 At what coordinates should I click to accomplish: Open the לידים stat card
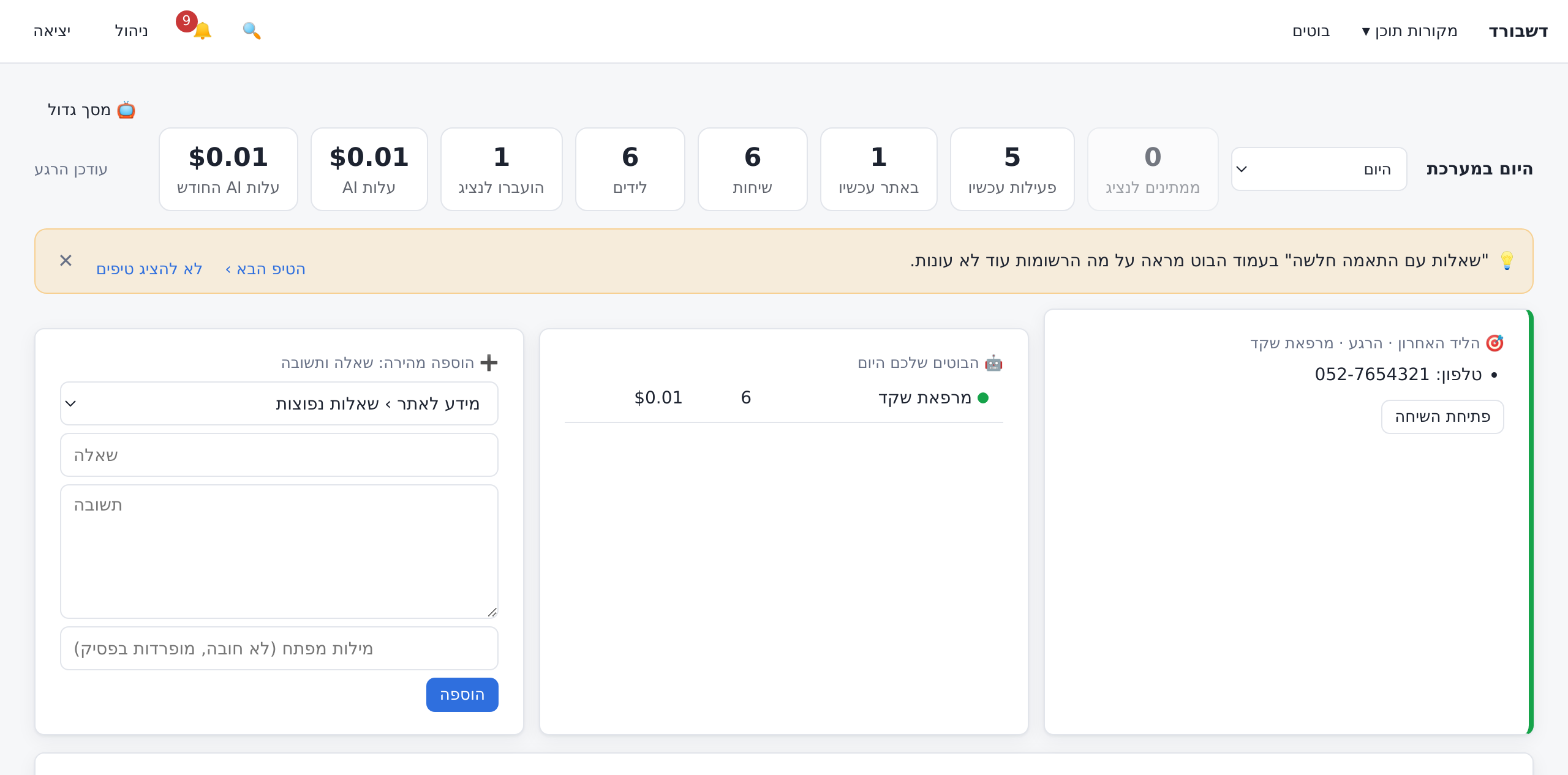point(630,170)
